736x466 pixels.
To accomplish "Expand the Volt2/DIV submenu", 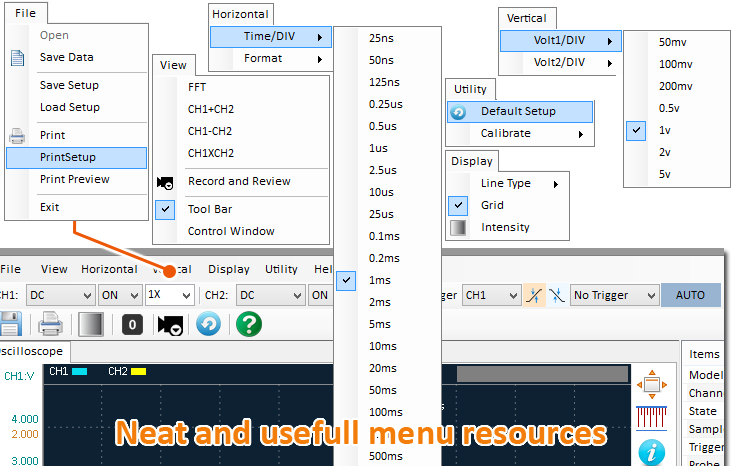I will 560,62.
